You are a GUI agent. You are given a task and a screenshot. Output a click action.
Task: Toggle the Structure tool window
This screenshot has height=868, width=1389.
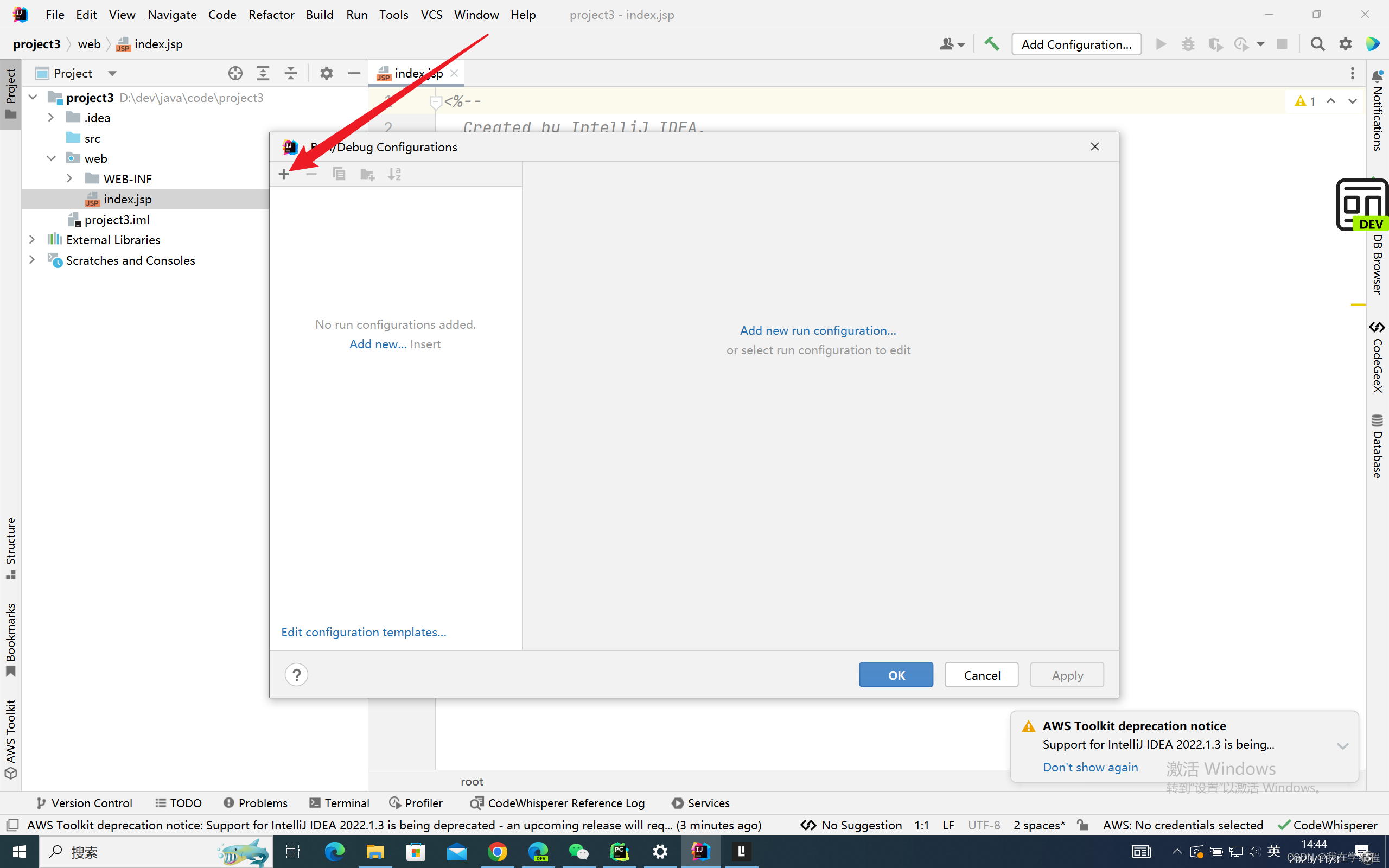click(10, 548)
